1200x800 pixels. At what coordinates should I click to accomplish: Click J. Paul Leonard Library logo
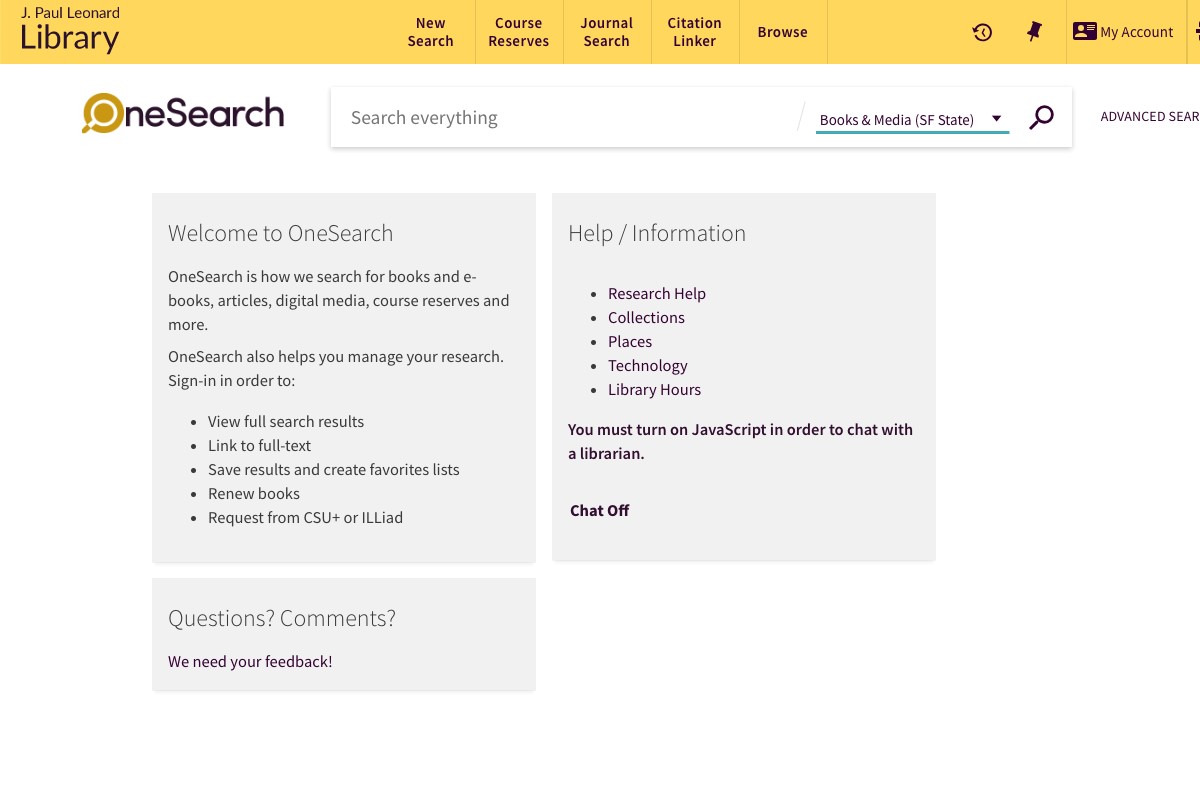[x=70, y=30]
